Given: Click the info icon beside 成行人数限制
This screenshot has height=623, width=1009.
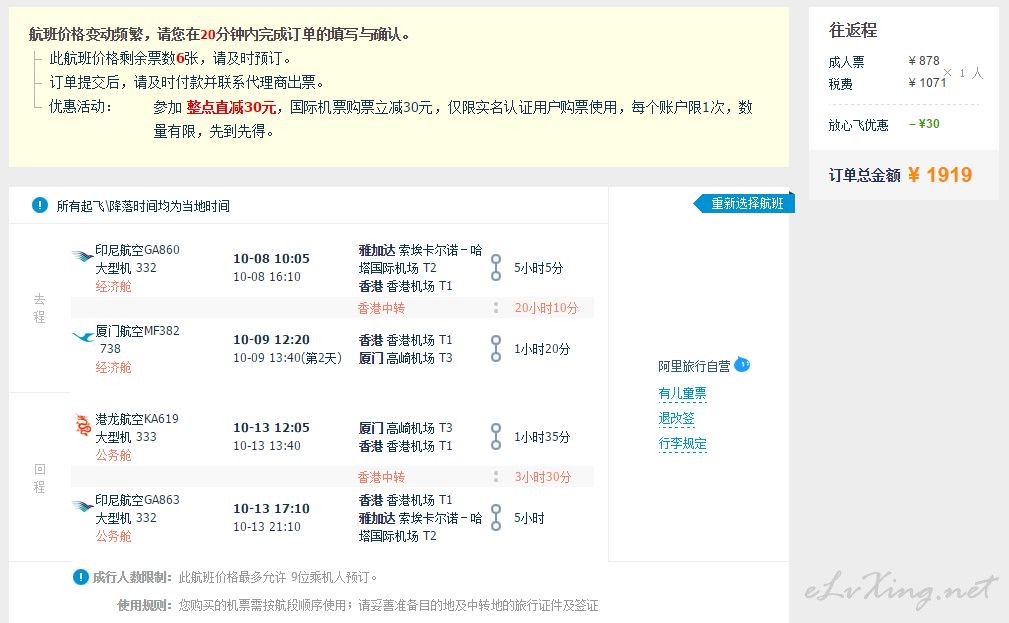Looking at the screenshot, I should coord(80,577).
